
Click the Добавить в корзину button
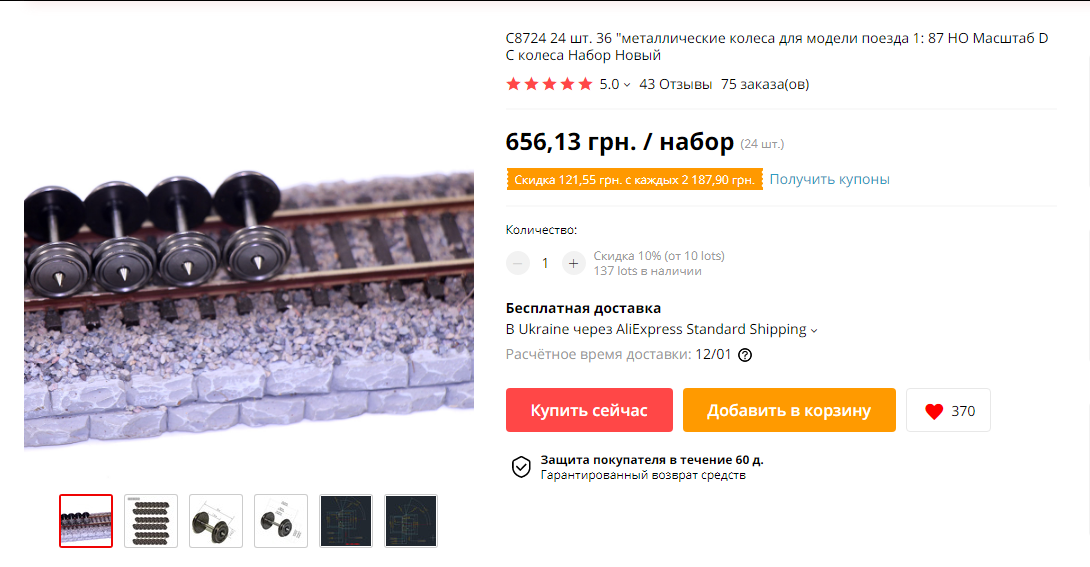789,410
